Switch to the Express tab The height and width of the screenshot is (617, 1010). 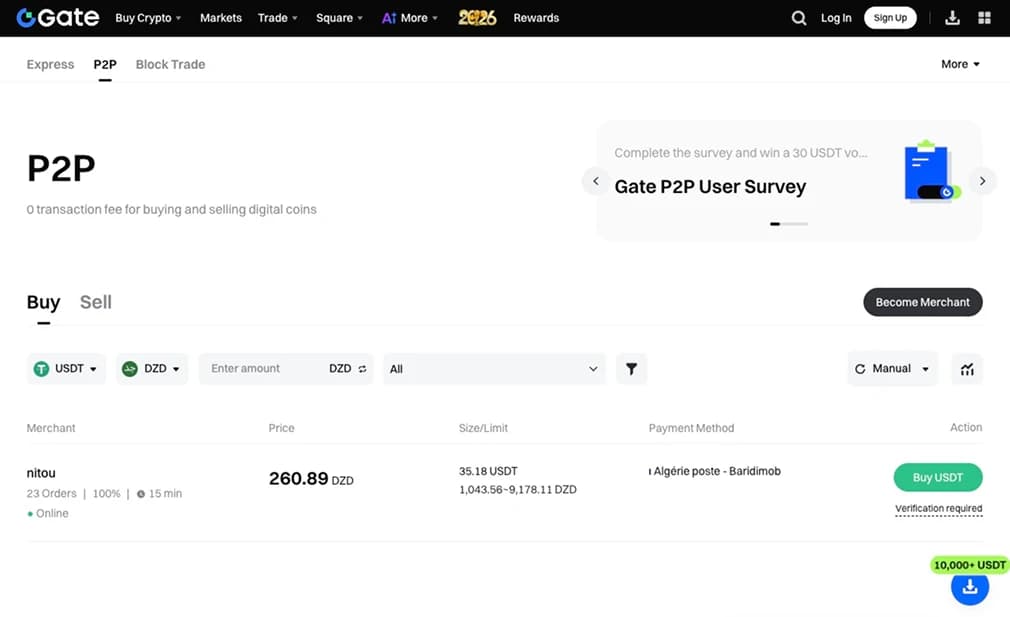(x=50, y=64)
